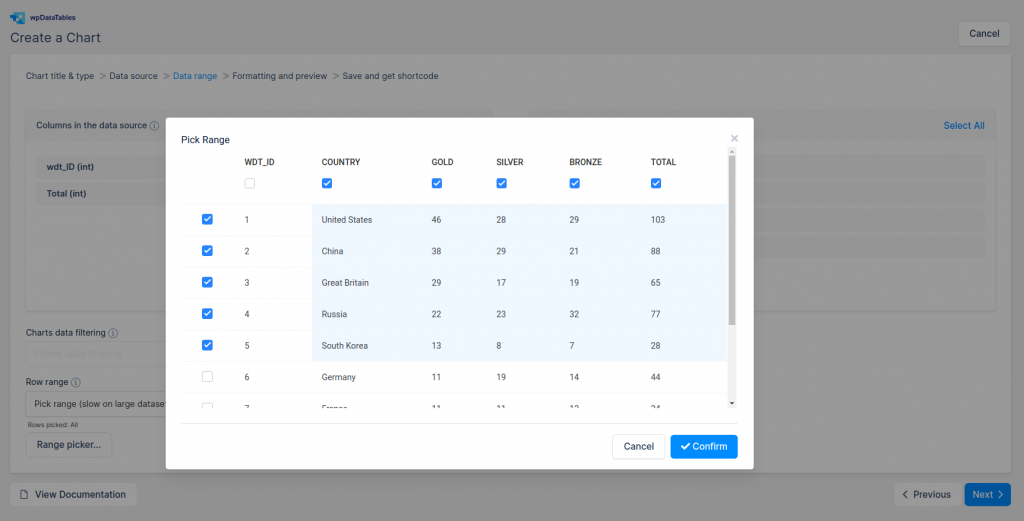The width and height of the screenshot is (1024, 521).
Task: Close the Pick Range dialog with X
Action: click(x=734, y=139)
